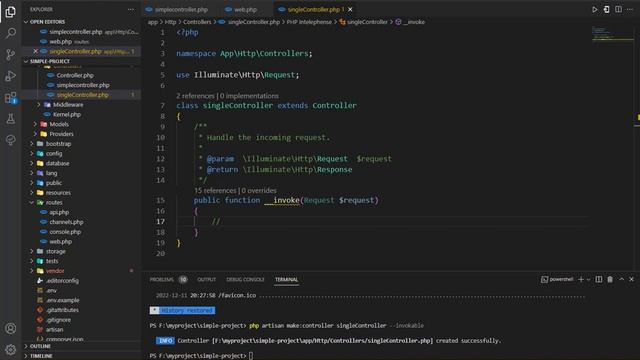
Task: Open the .env.example file
Action: tap(62, 300)
